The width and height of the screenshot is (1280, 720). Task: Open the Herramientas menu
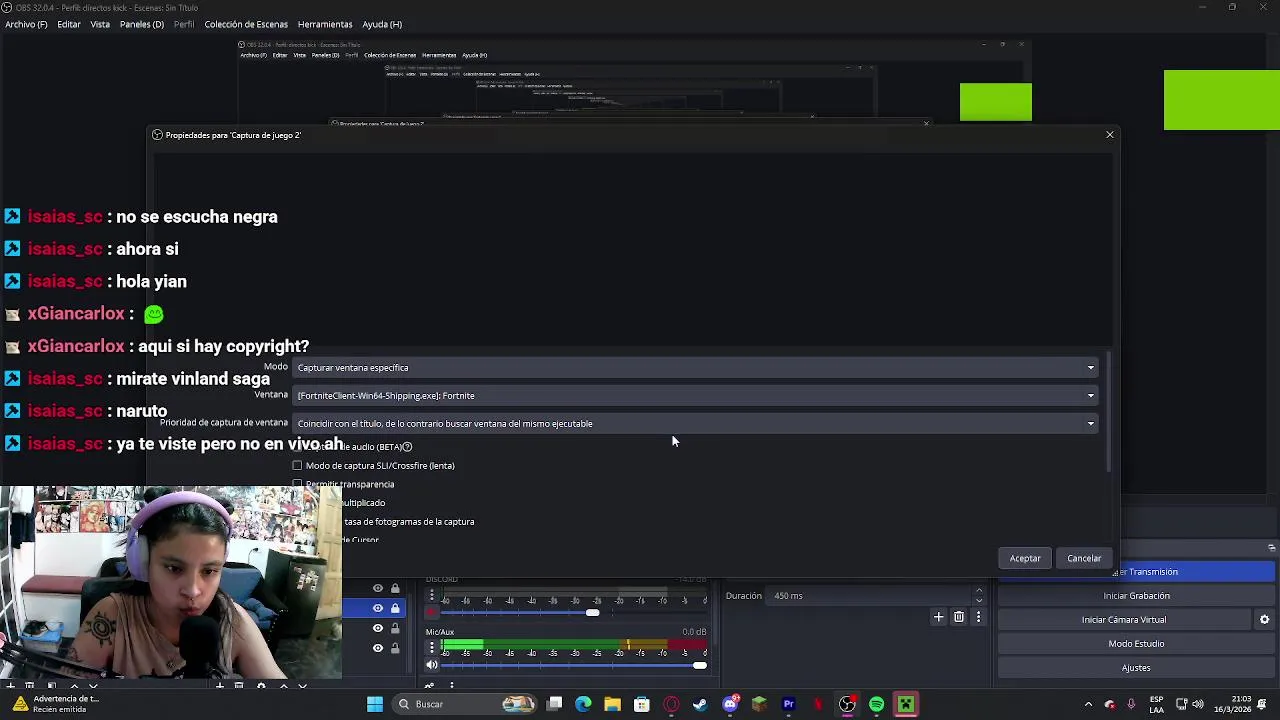325,24
